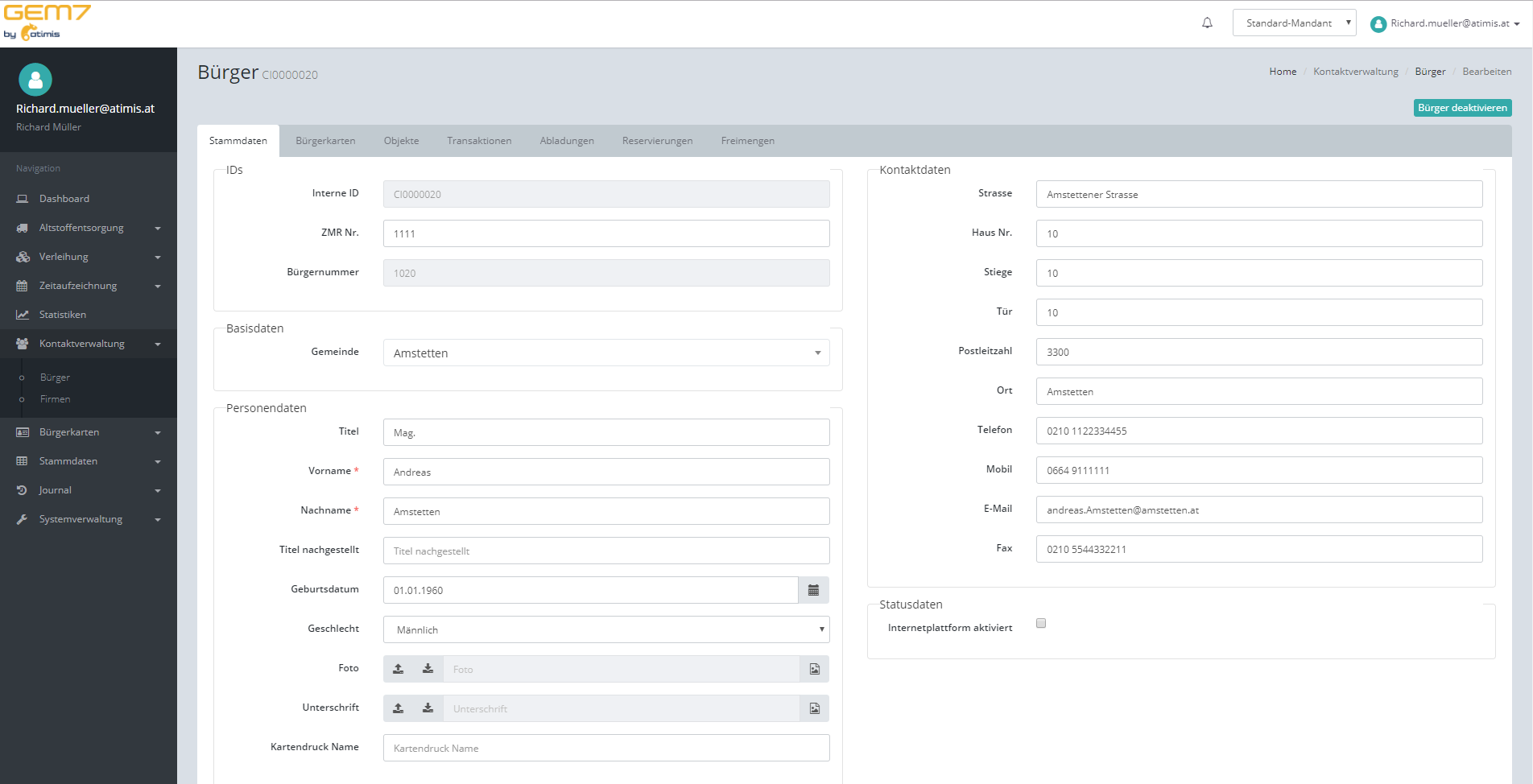
Task: Open the Firmen sidebar submenu item
Action: (55, 399)
